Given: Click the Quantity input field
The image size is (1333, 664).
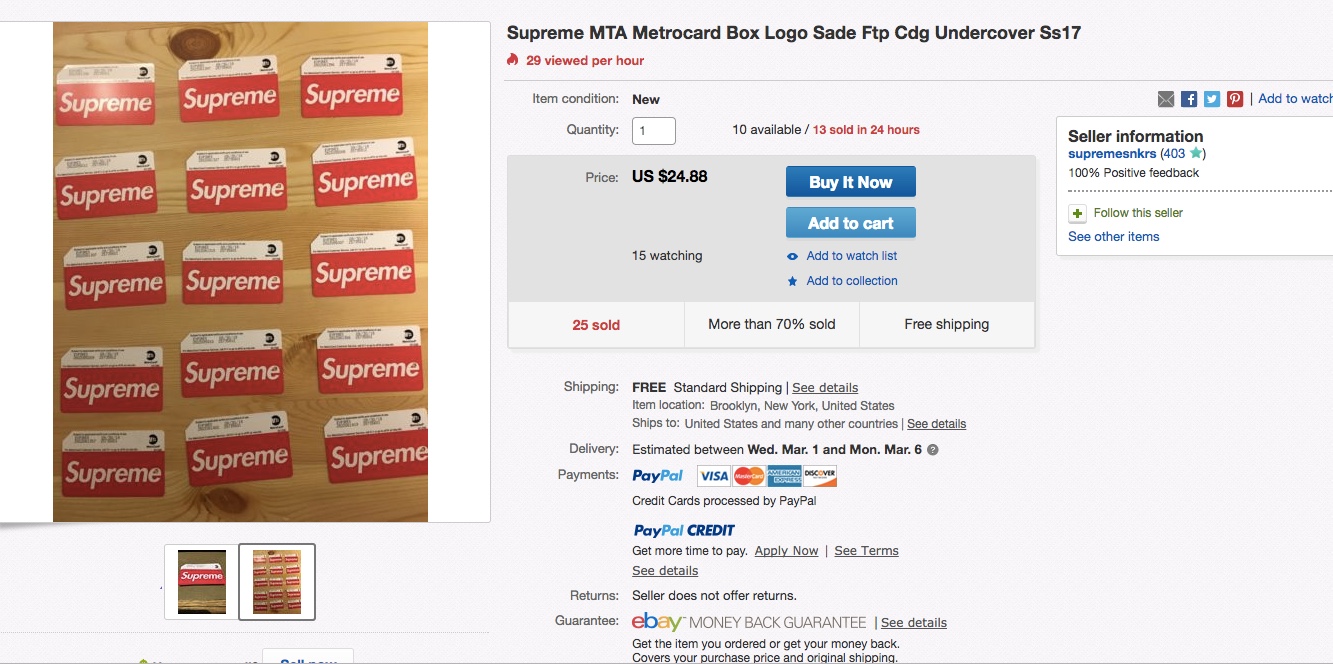Looking at the screenshot, I should click(654, 130).
